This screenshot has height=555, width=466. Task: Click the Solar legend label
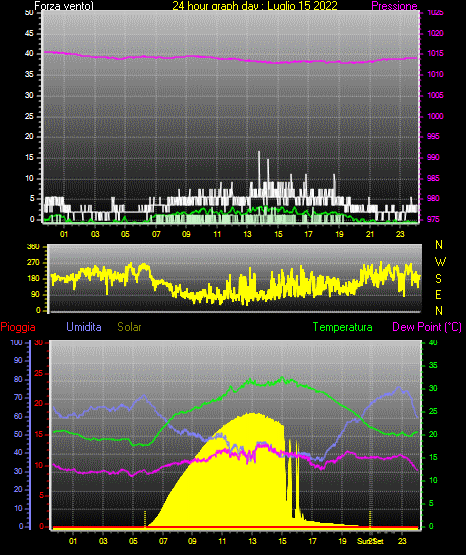pos(129,327)
